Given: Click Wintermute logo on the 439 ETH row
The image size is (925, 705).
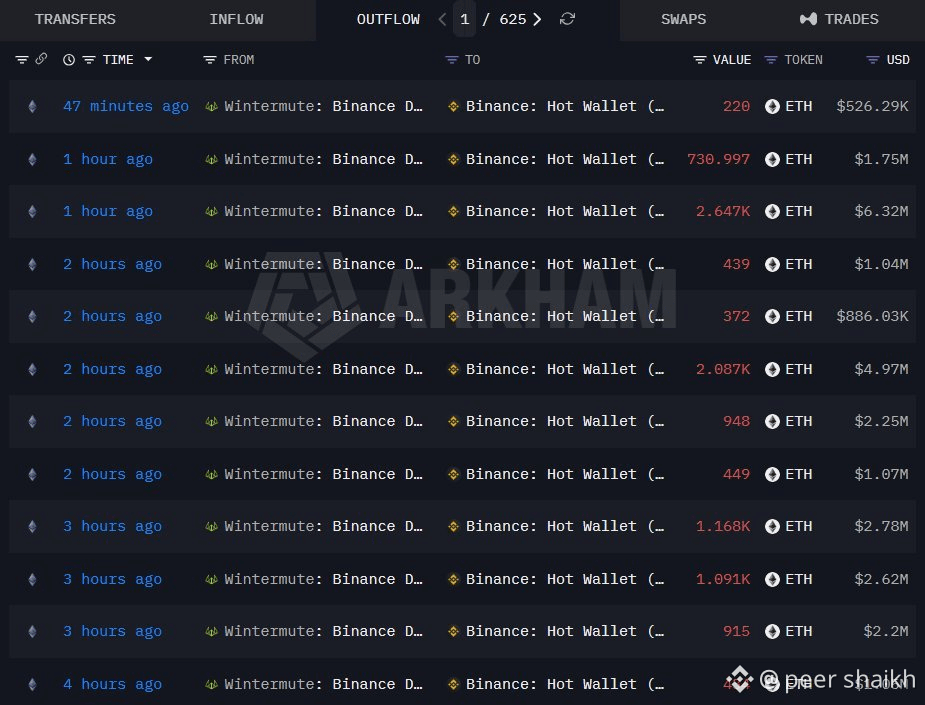Looking at the screenshot, I should [211, 264].
